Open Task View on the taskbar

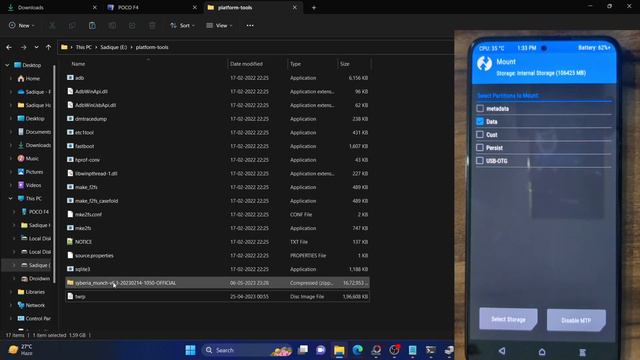click(x=303, y=350)
